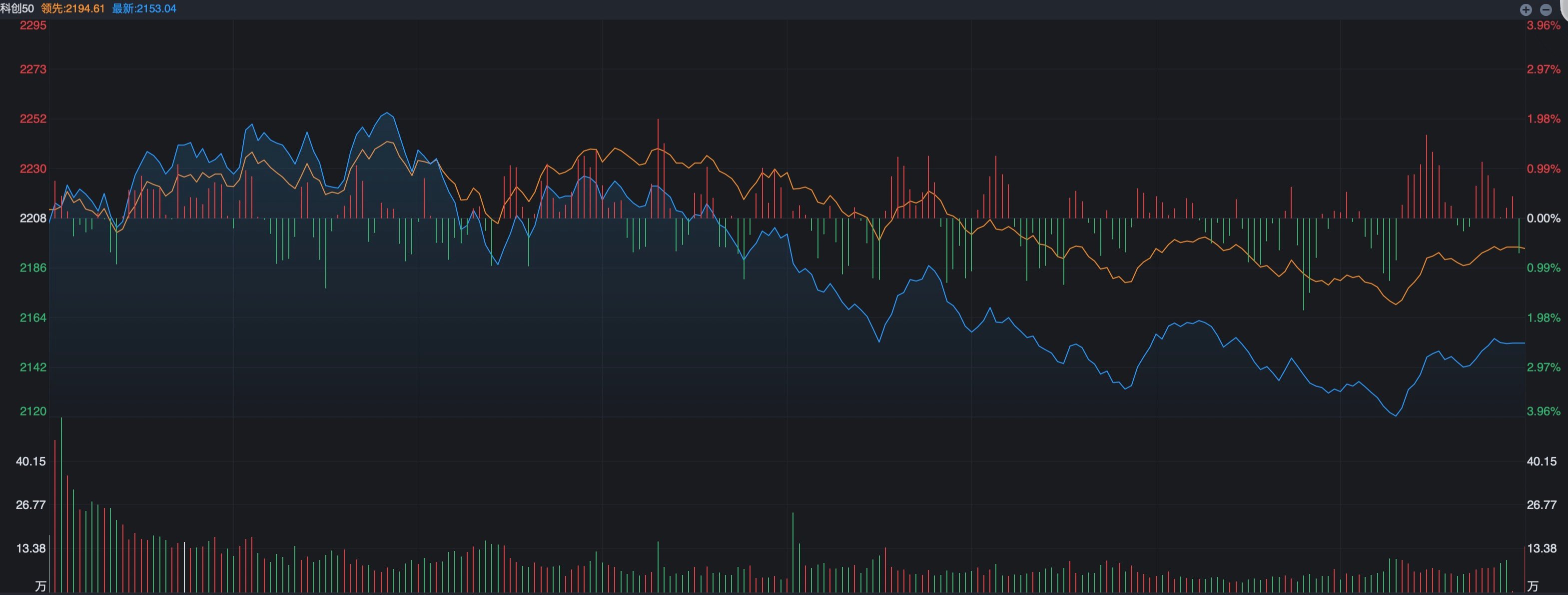Click the 2295 top price axis label
The width and height of the screenshot is (1568, 595).
click(x=33, y=25)
